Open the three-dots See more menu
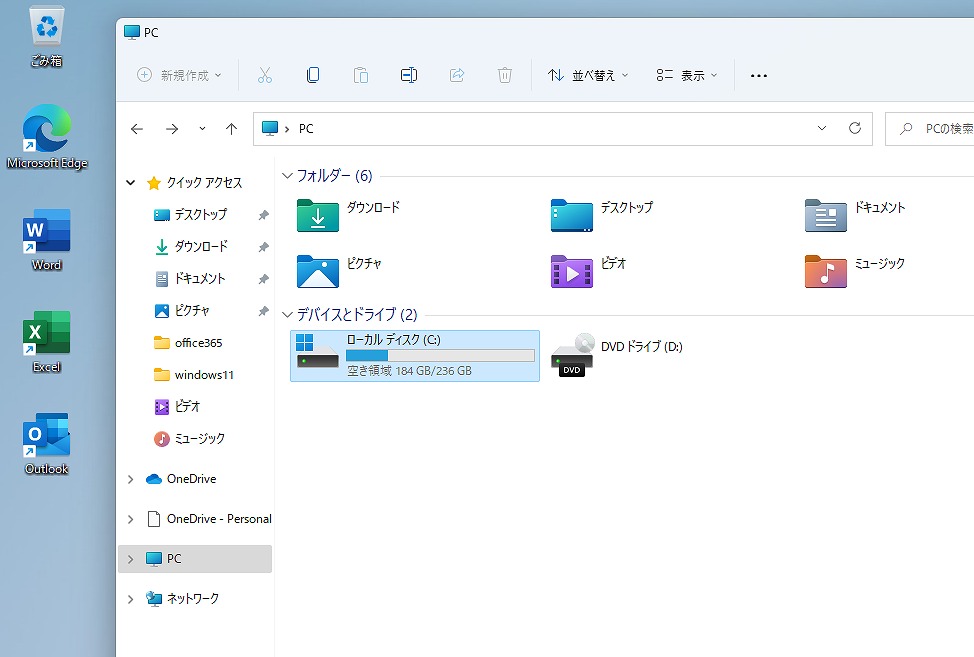974x657 pixels. coord(758,76)
